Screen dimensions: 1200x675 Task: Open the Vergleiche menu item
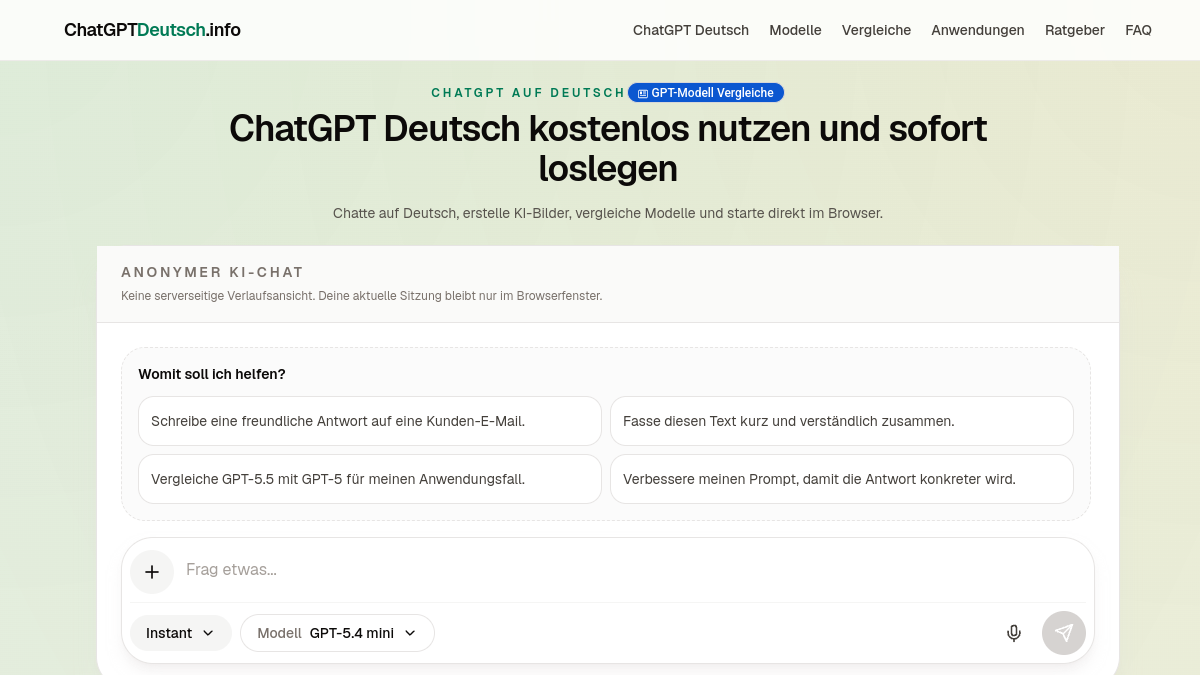click(x=876, y=30)
